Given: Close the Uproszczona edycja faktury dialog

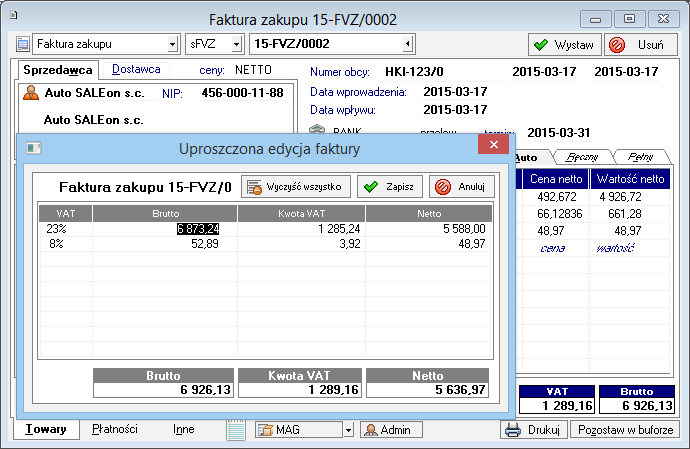Looking at the screenshot, I should [493, 144].
